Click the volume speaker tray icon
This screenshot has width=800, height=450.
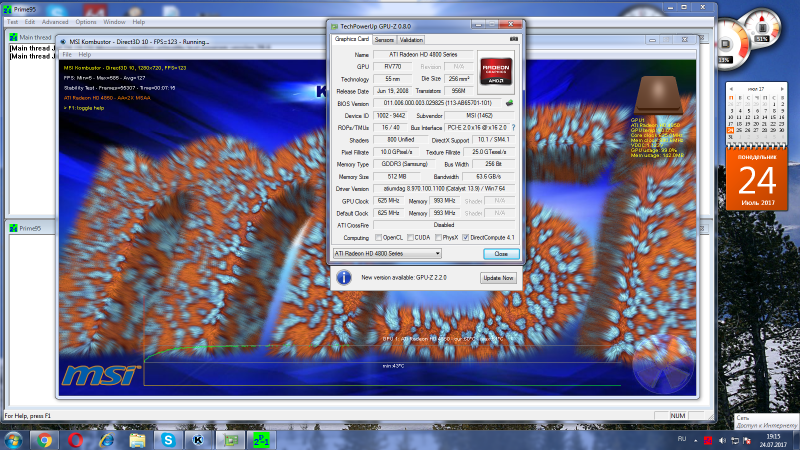point(722,440)
